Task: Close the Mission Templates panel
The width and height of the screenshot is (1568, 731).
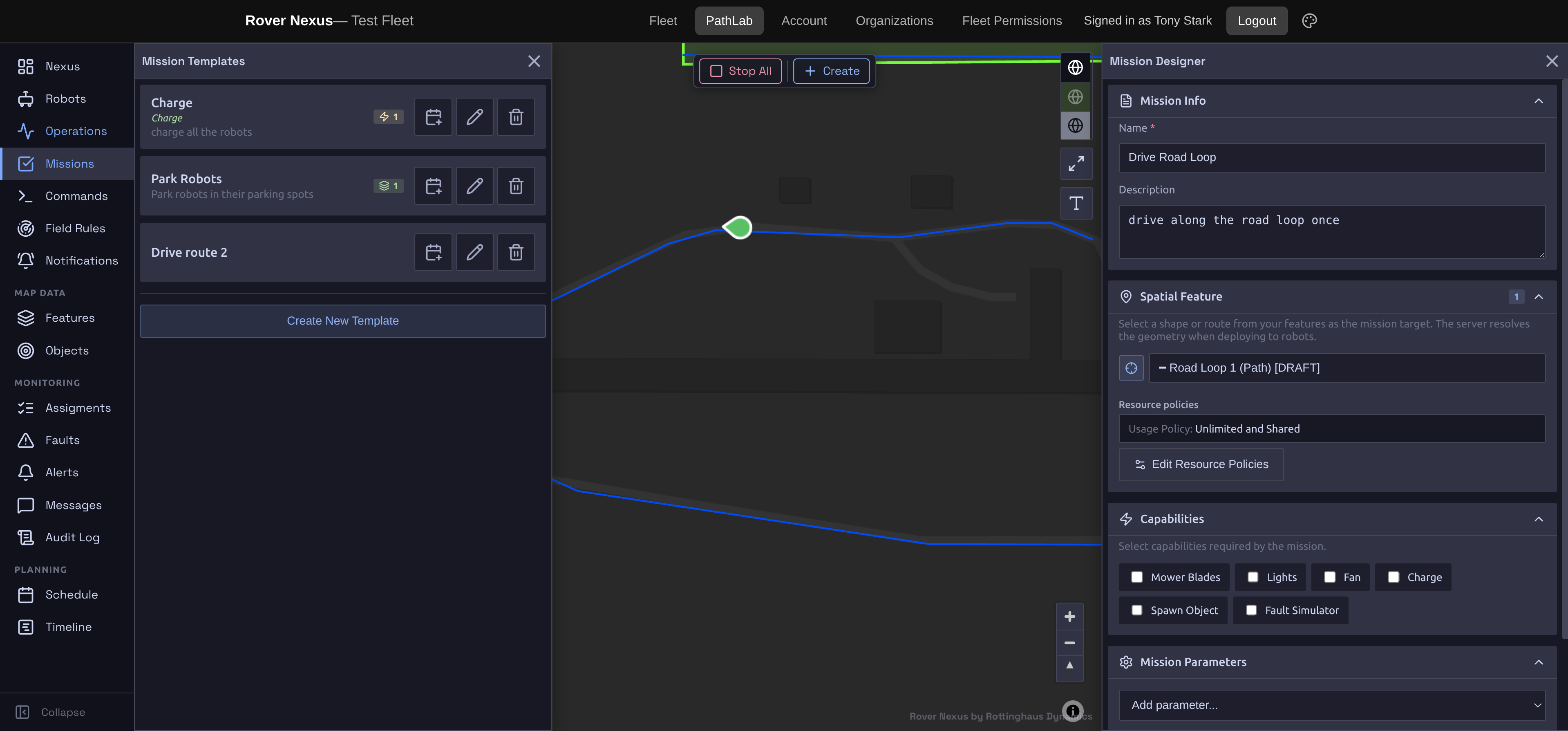Action: coord(534,61)
